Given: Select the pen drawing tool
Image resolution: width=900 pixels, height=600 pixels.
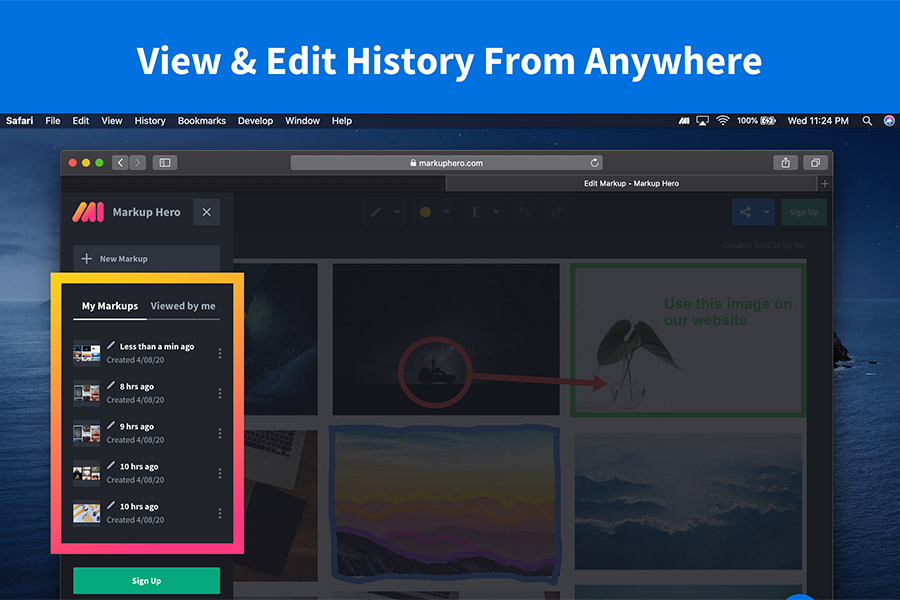Looking at the screenshot, I should click(376, 212).
